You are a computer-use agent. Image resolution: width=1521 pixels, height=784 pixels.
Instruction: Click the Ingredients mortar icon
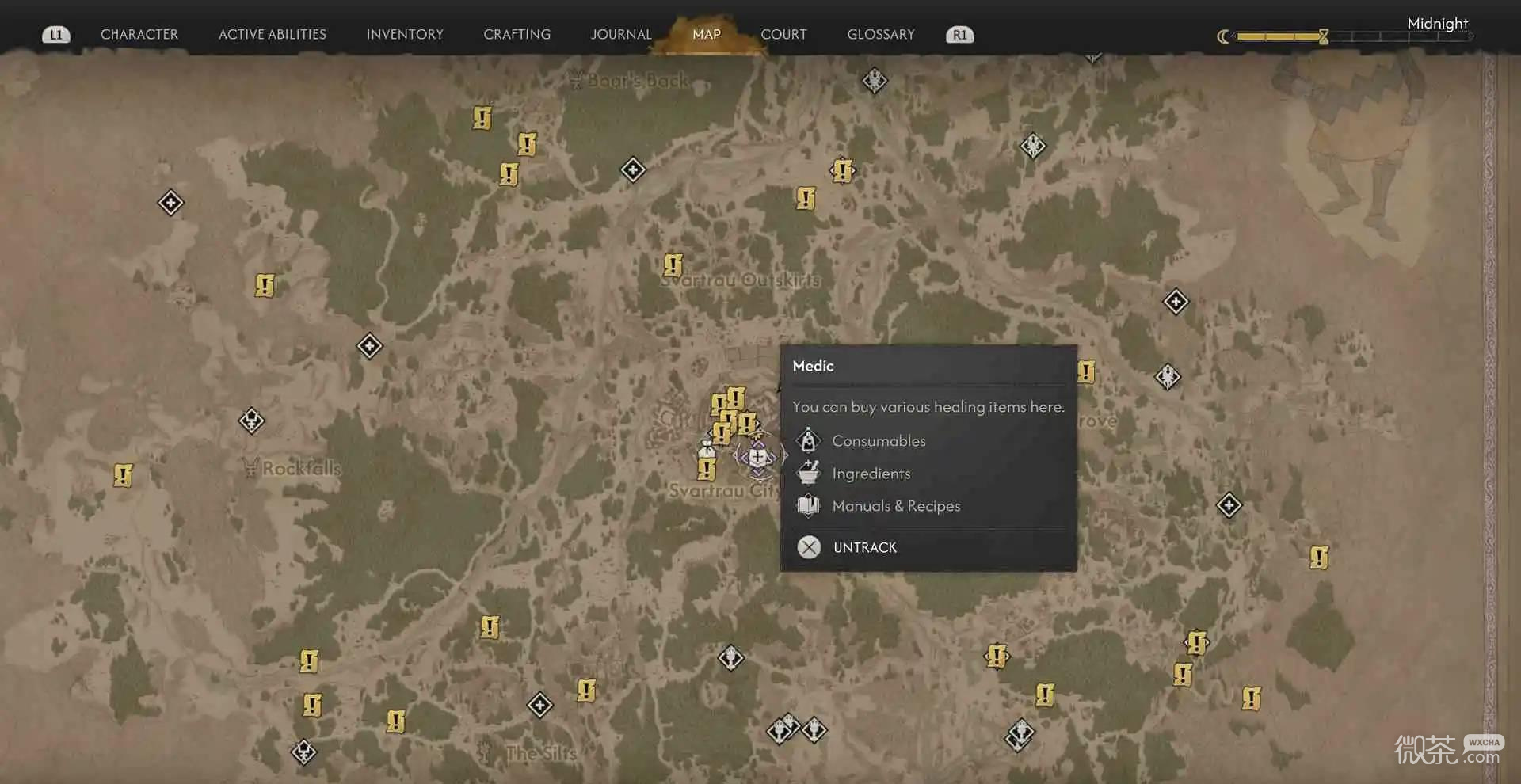point(808,473)
